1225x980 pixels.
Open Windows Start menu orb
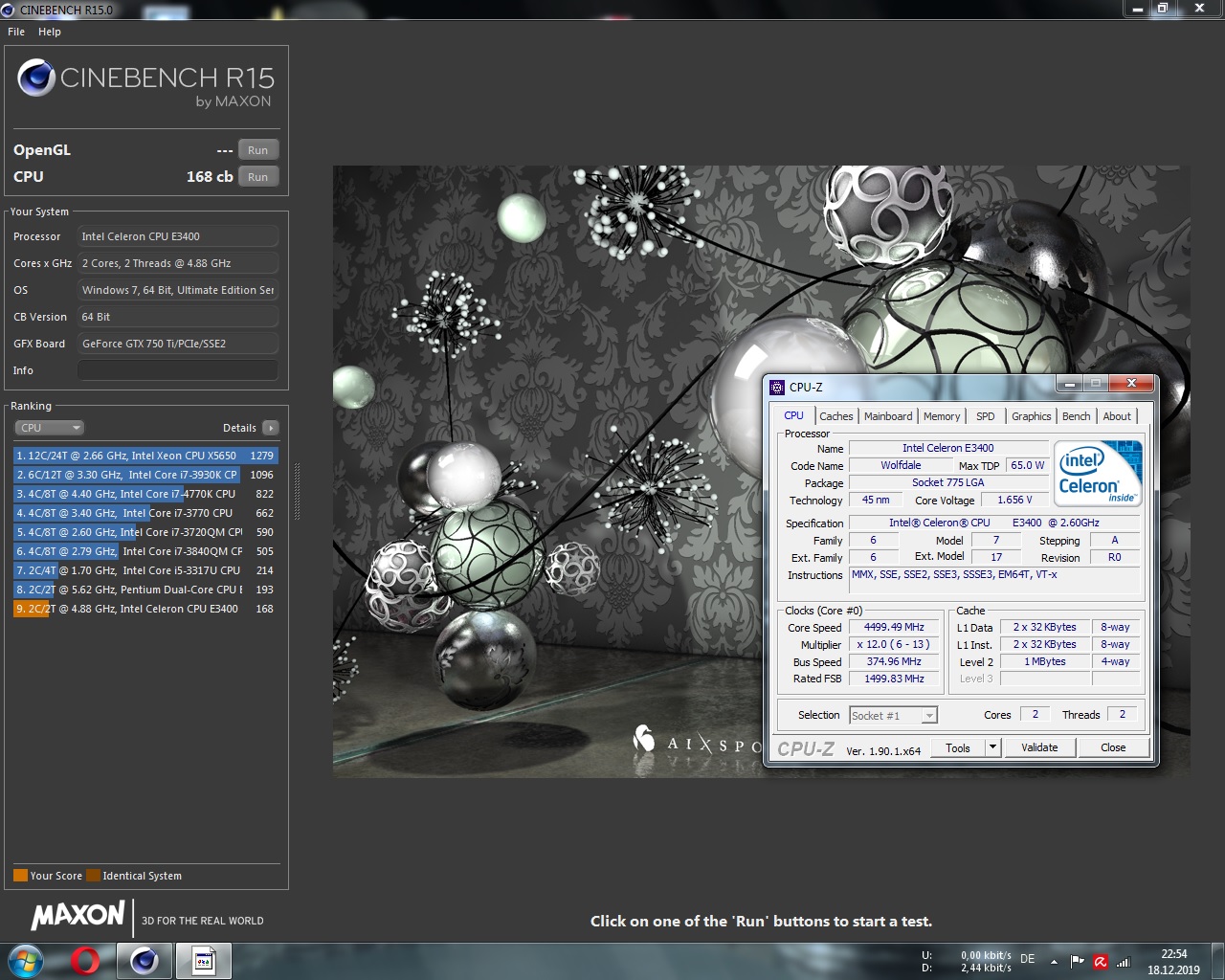coord(26,960)
